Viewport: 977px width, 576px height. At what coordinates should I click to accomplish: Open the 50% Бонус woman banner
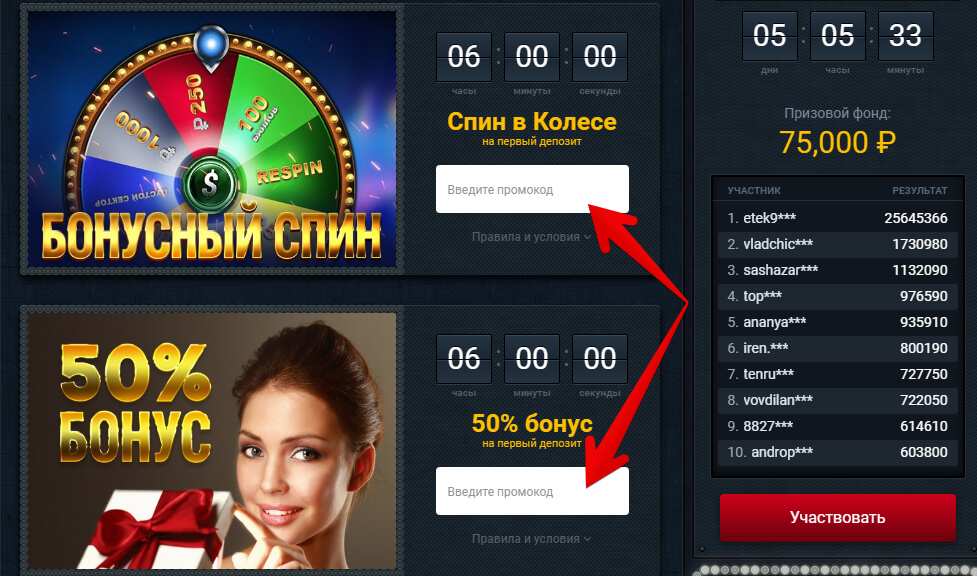point(212,441)
